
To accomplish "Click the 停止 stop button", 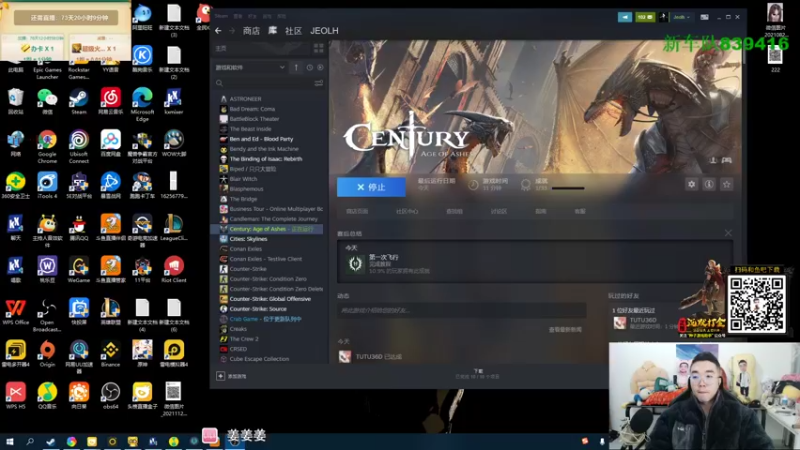I will (371, 187).
